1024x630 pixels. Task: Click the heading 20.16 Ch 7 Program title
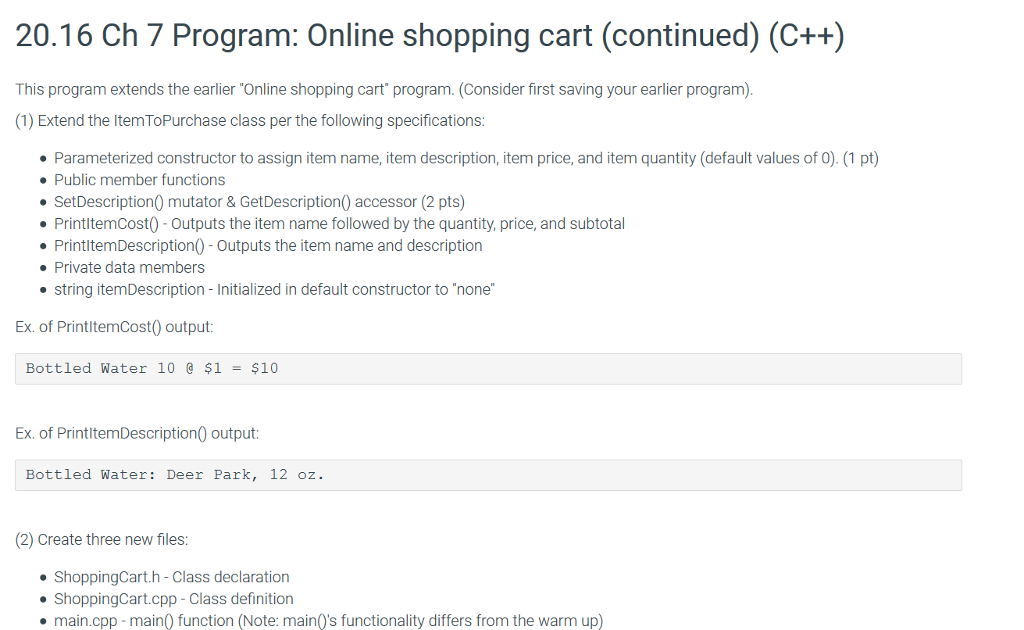(430, 34)
